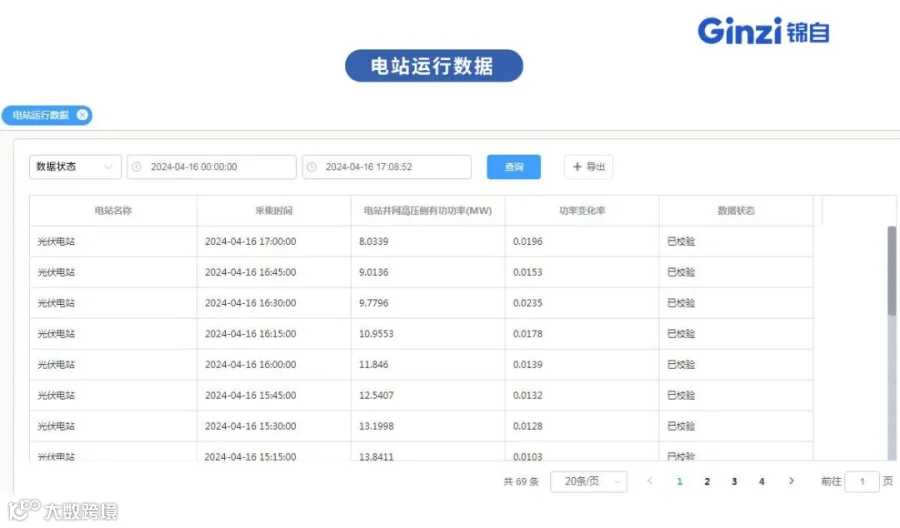Click 已校验 status in the 16:45:00 row
This screenshot has width=900, height=528.
pyautogui.click(x=681, y=272)
